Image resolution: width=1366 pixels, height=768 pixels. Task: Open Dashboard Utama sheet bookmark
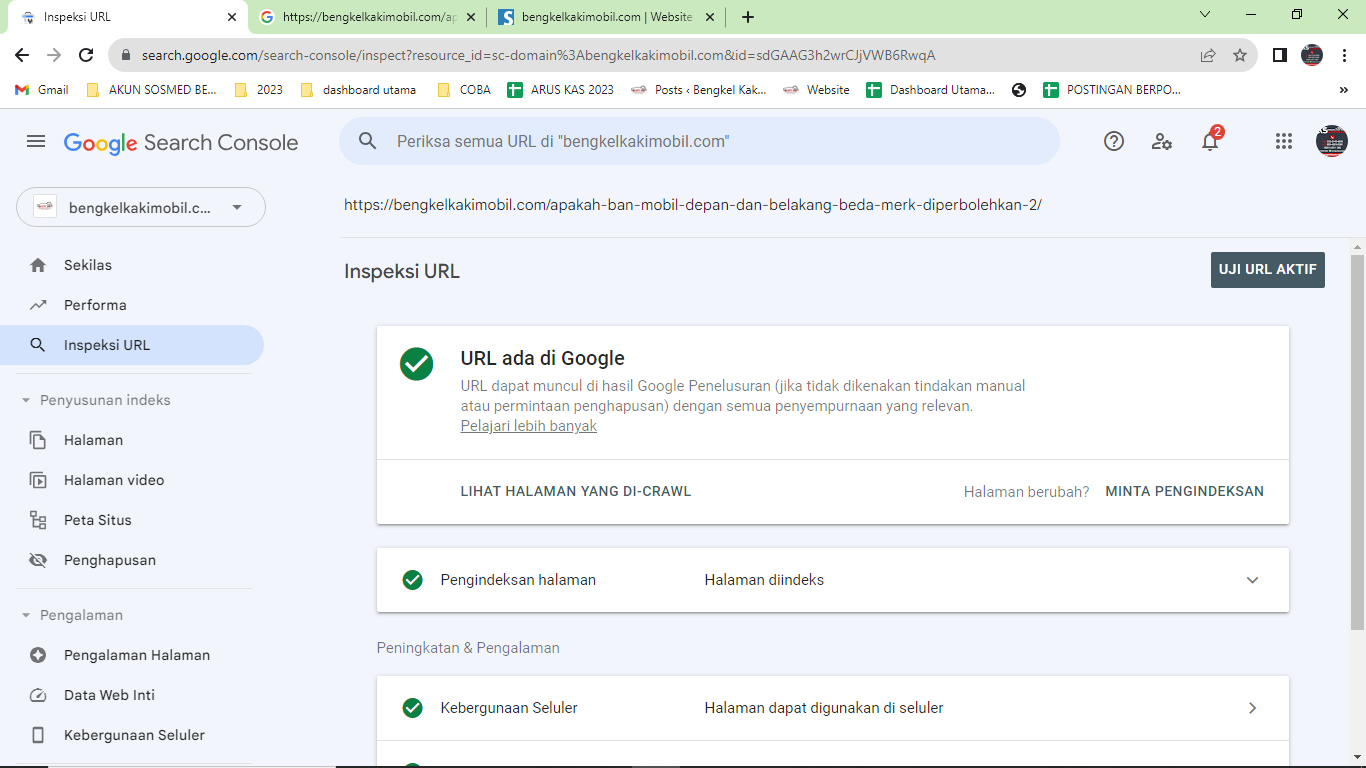click(930, 90)
